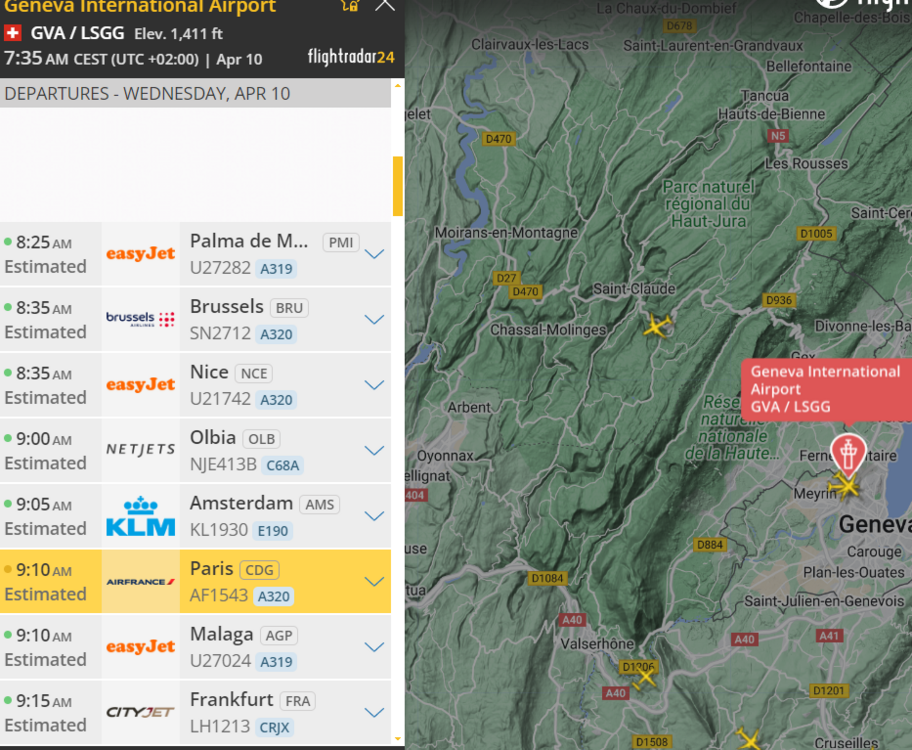Click the airplane on the ground at Meyrin
912x750 pixels.
click(847, 487)
